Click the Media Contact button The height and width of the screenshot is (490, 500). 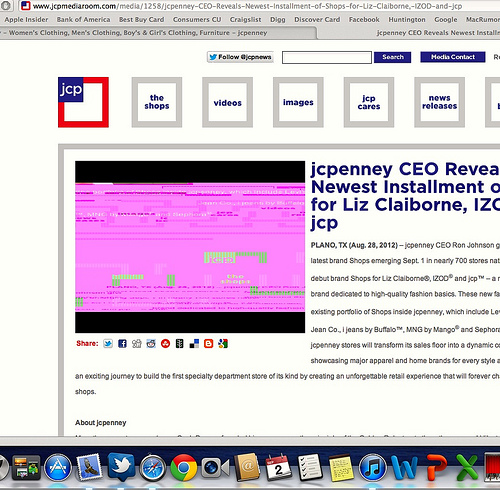(453, 57)
